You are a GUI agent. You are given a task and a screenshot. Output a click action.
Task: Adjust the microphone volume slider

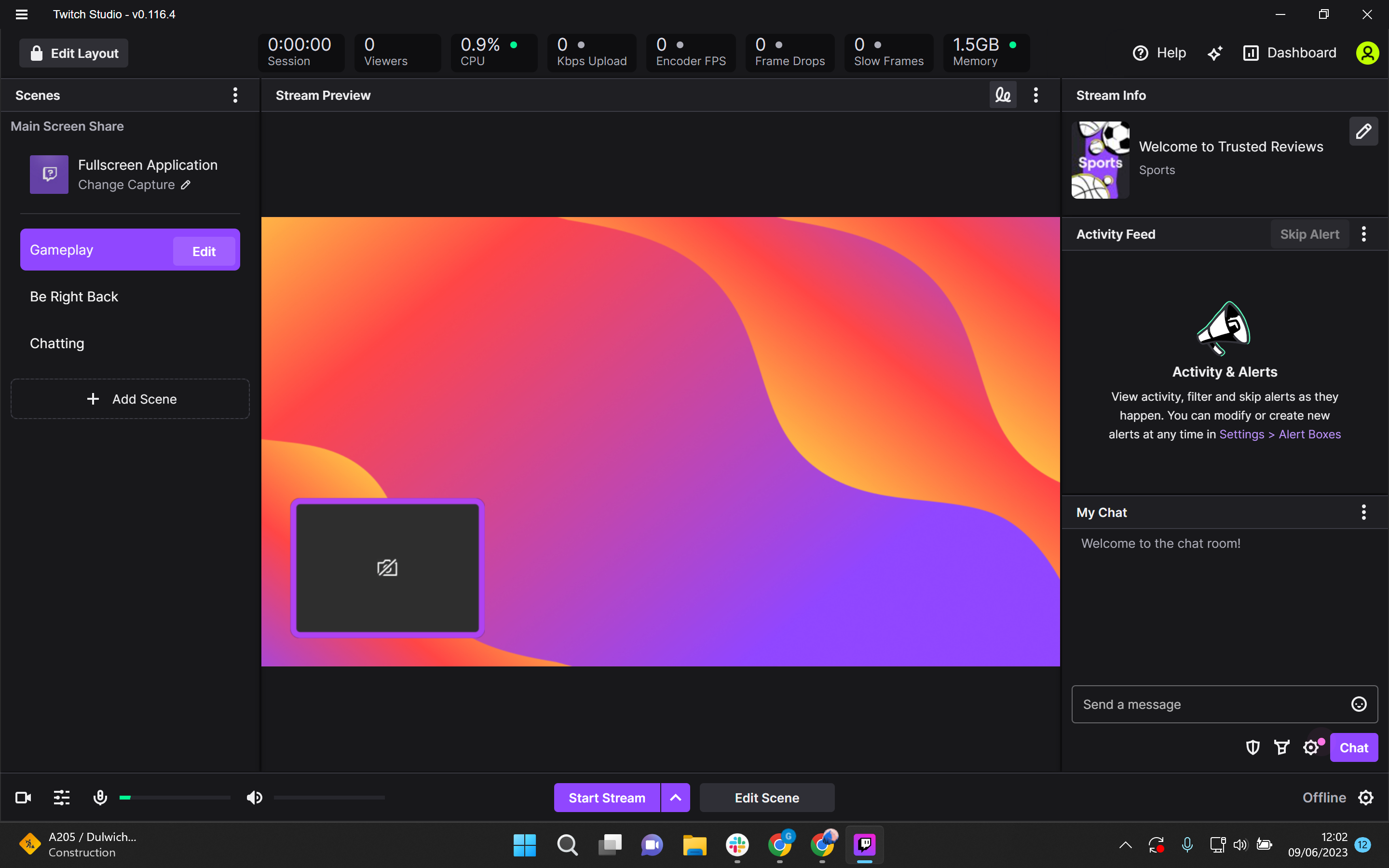click(x=175, y=798)
